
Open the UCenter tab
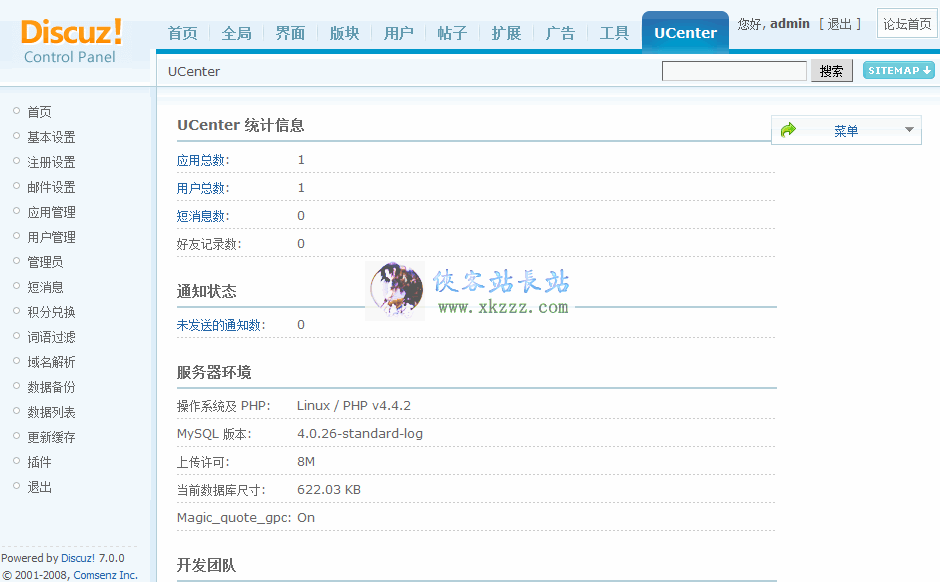(685, 33)
